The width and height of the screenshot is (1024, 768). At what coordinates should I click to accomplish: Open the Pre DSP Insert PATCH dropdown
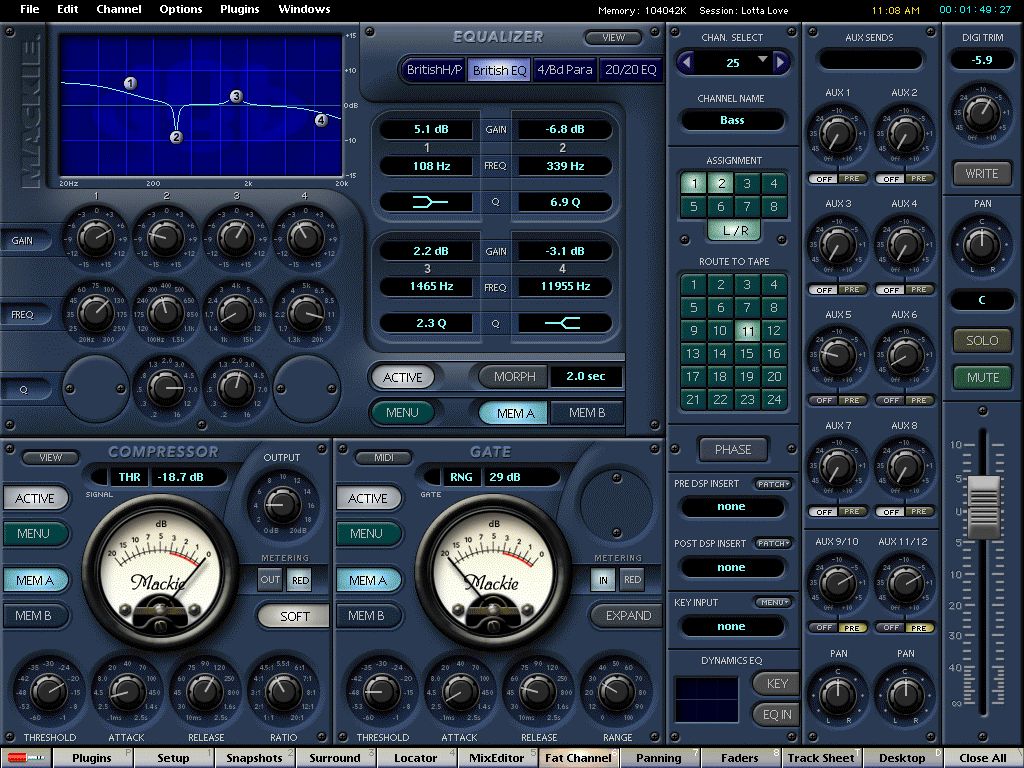(x=774, y=484)
